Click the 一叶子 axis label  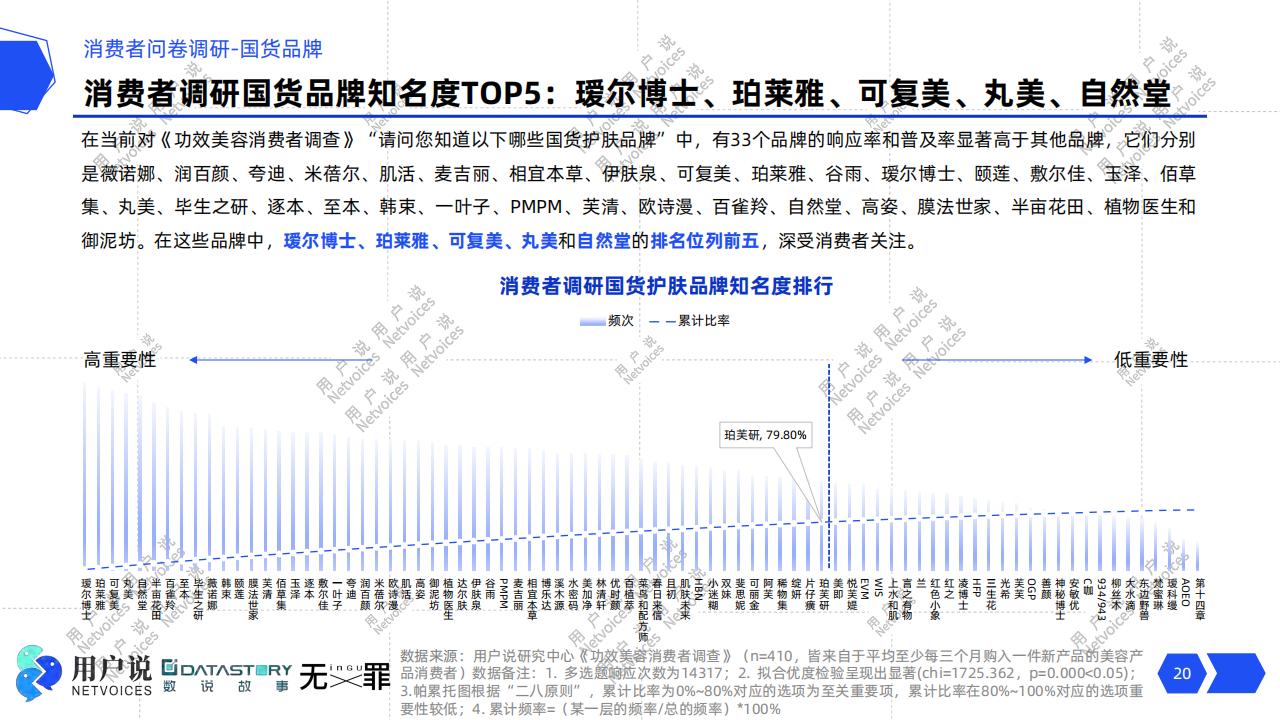pyautogui.click(x=337, y=594)
